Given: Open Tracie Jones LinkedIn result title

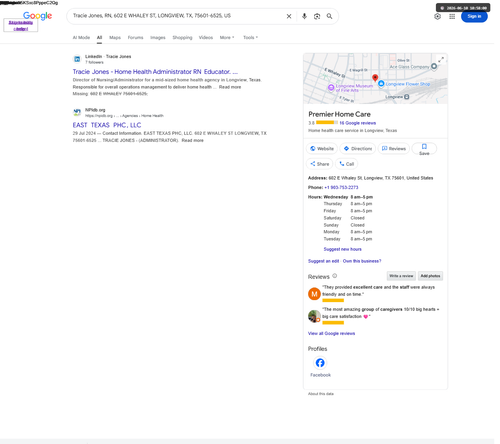Looking at the screenshot, I should pos(155,72).
